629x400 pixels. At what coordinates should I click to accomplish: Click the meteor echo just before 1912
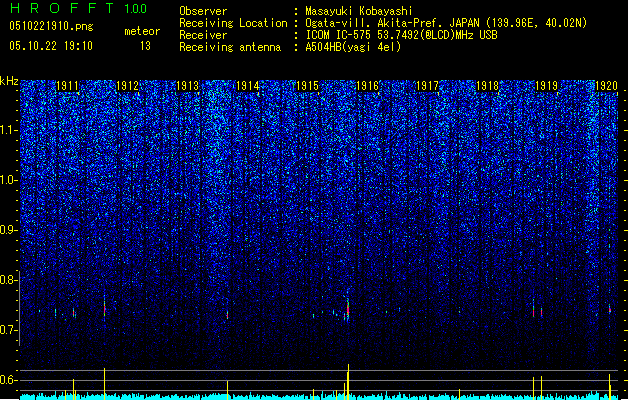[104, 308]
